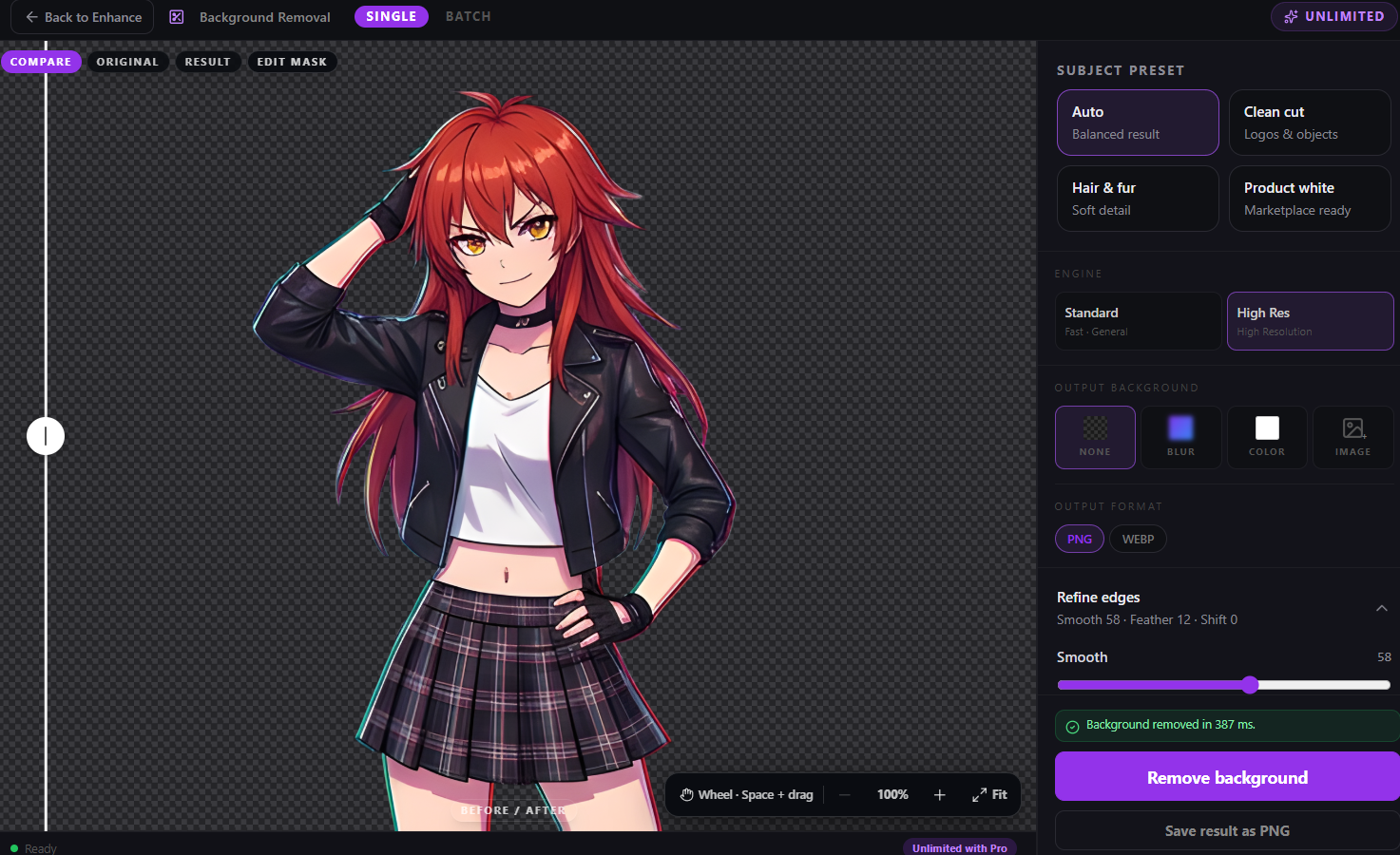Click the Unlimited with Pro badge
1400x855 pixels.
959,847
